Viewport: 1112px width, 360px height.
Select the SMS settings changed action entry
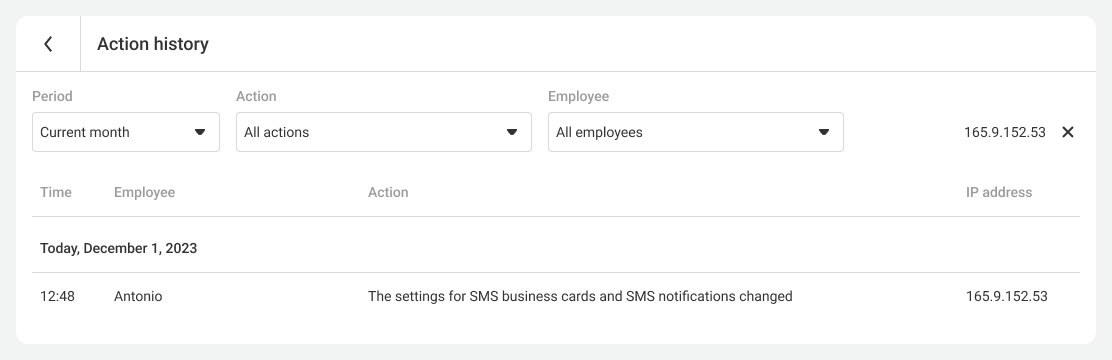click(579, 296)
